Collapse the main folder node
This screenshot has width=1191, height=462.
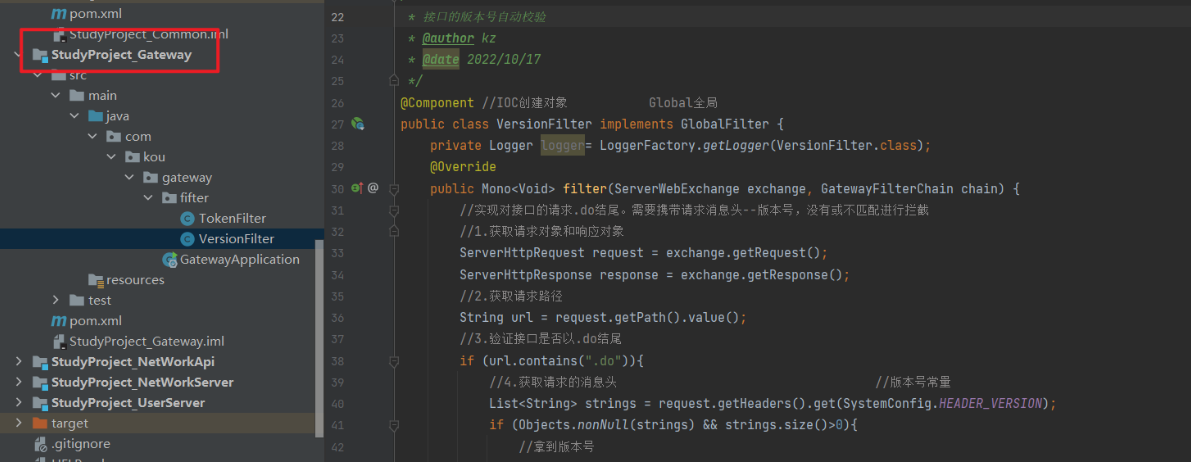55,96
